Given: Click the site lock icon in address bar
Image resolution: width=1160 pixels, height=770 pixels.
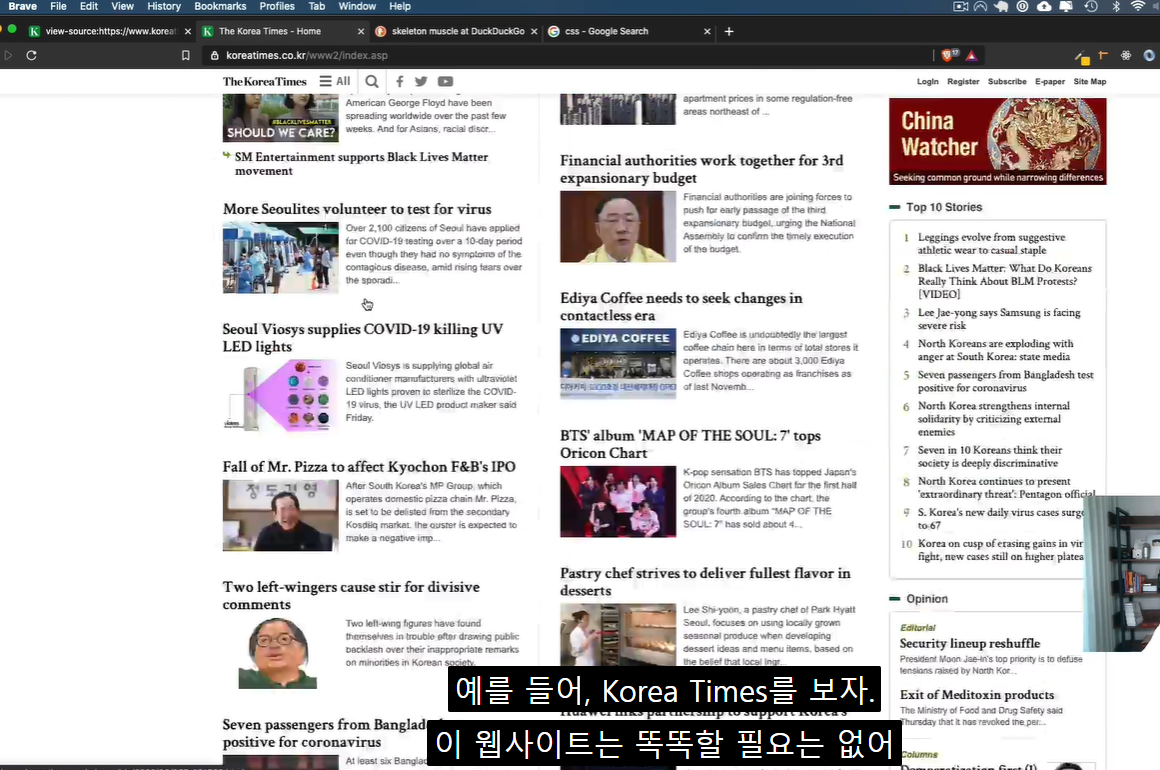Looking at the screenshot, I should (215, 55).
